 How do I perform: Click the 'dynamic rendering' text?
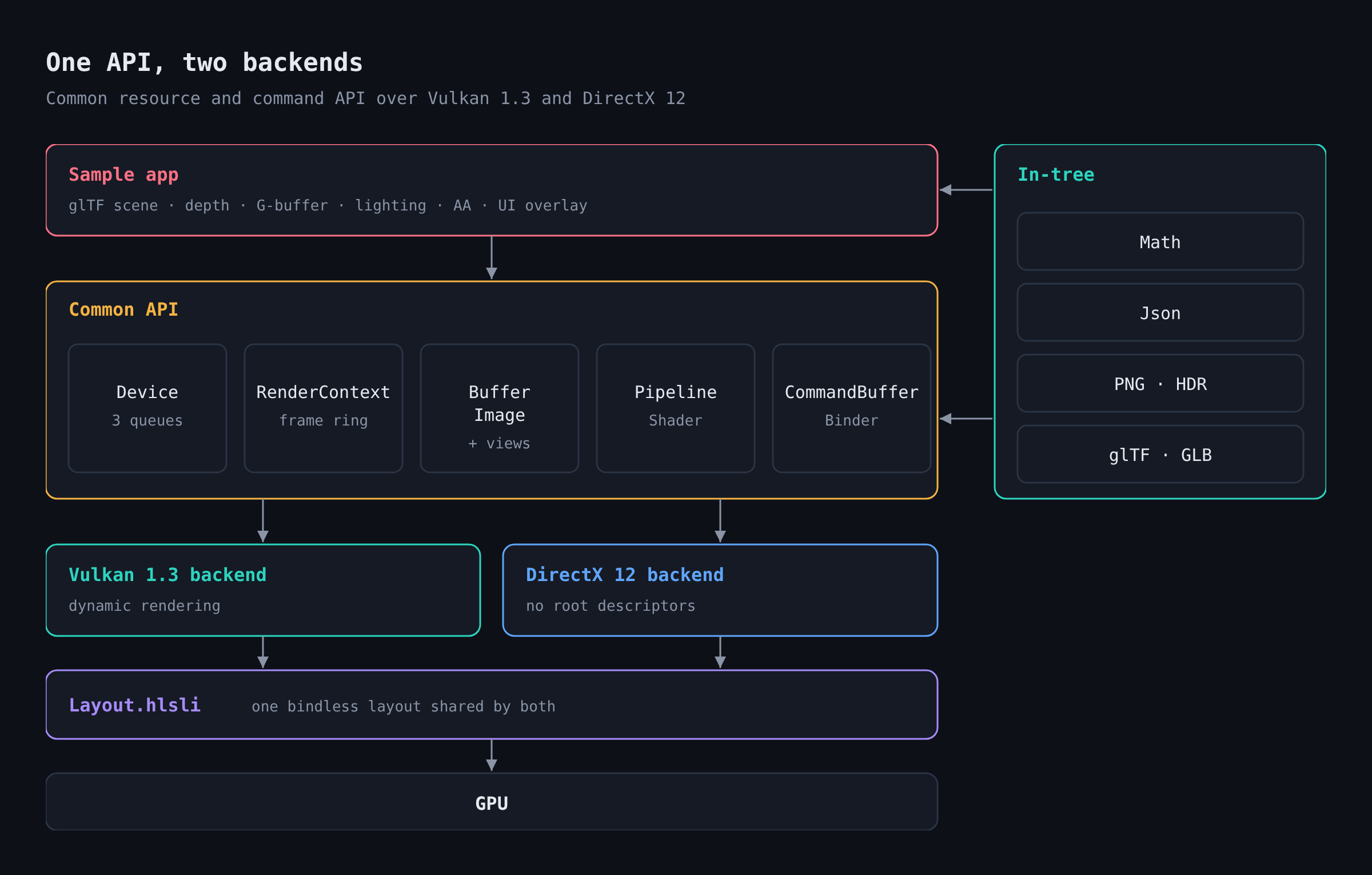(x=145, y=606)
